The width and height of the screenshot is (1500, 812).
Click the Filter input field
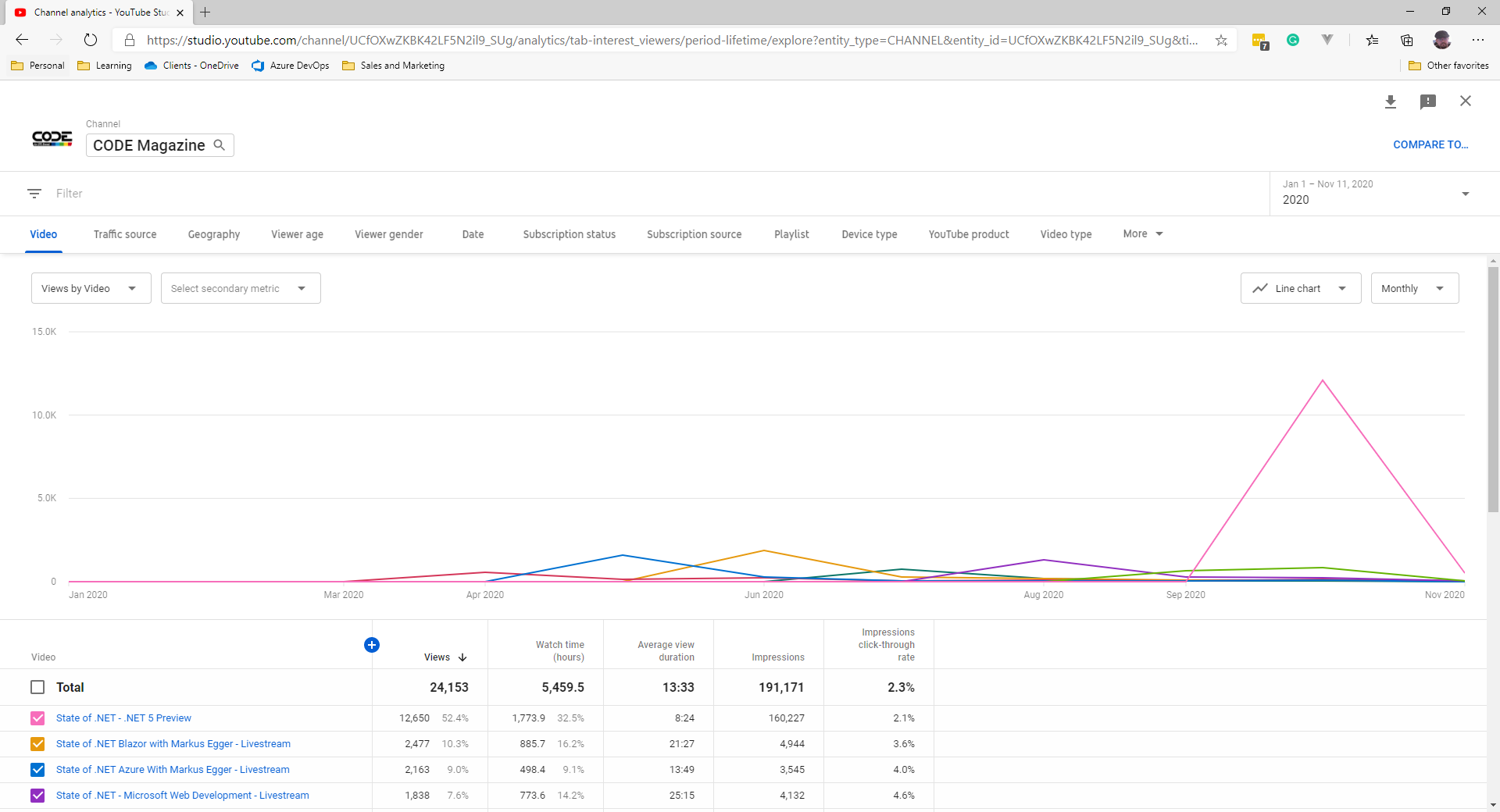(656, 194)
